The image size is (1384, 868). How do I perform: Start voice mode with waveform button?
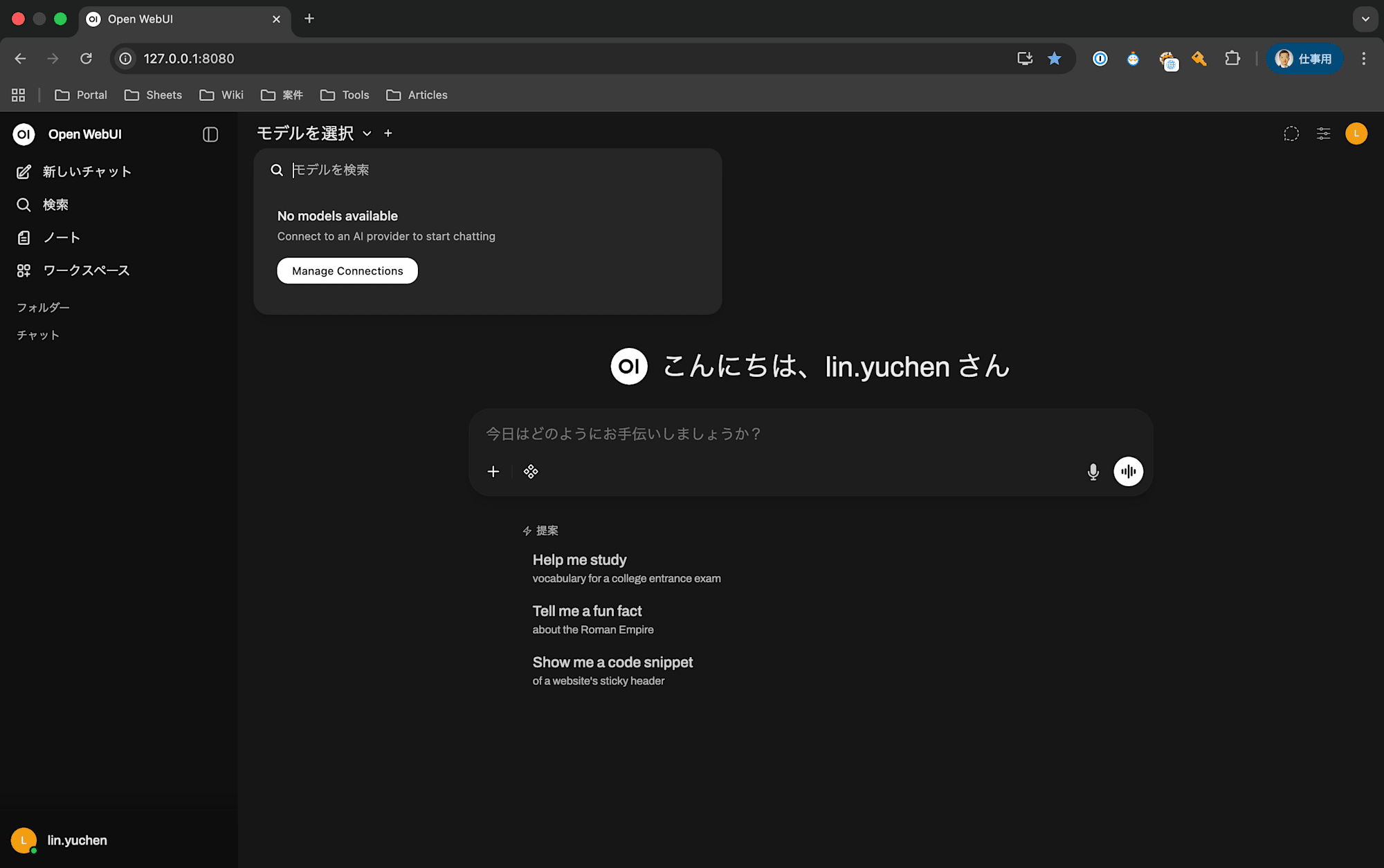click(1128, 472)
